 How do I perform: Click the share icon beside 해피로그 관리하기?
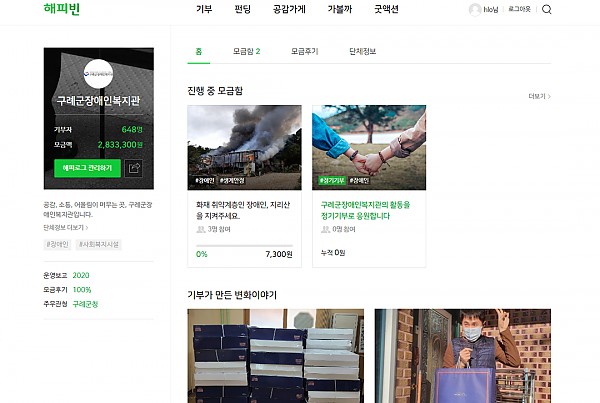pyautogui.click(x=134, y=168)
